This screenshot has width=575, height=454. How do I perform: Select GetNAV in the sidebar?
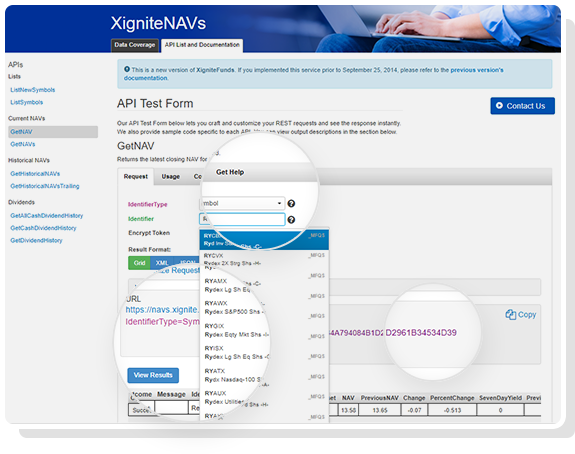pyautogui.click(x=53, y=132)
